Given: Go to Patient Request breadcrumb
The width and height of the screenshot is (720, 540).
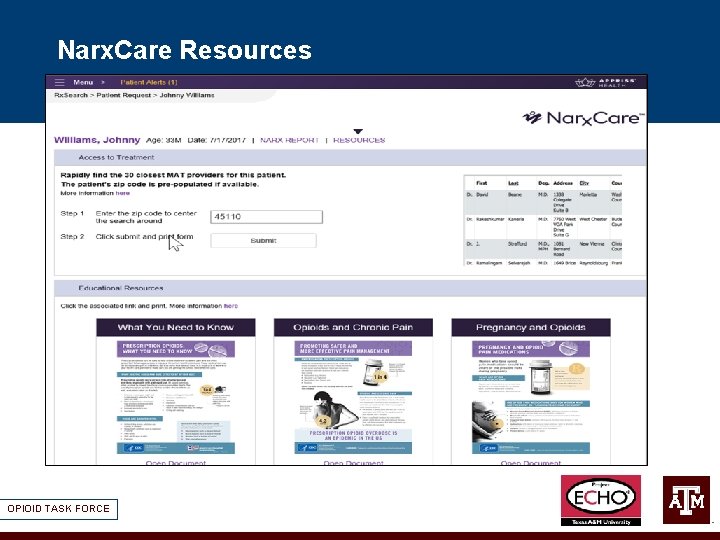Looking at the screenshot, I should (x=124, y=95).
